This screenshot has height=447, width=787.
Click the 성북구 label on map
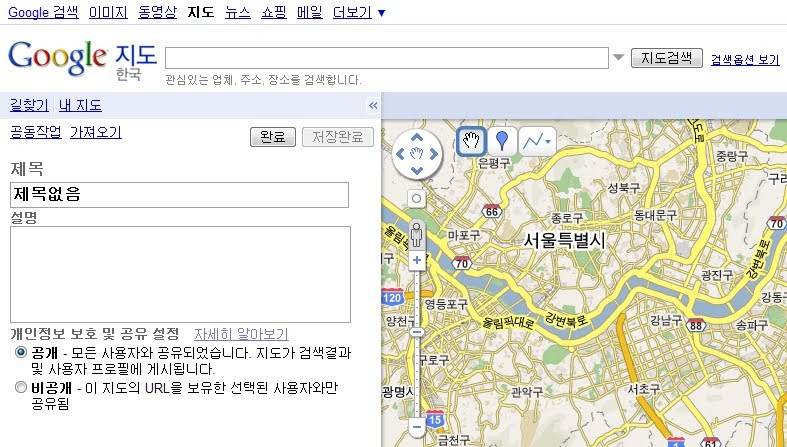[x=624, y=188]
